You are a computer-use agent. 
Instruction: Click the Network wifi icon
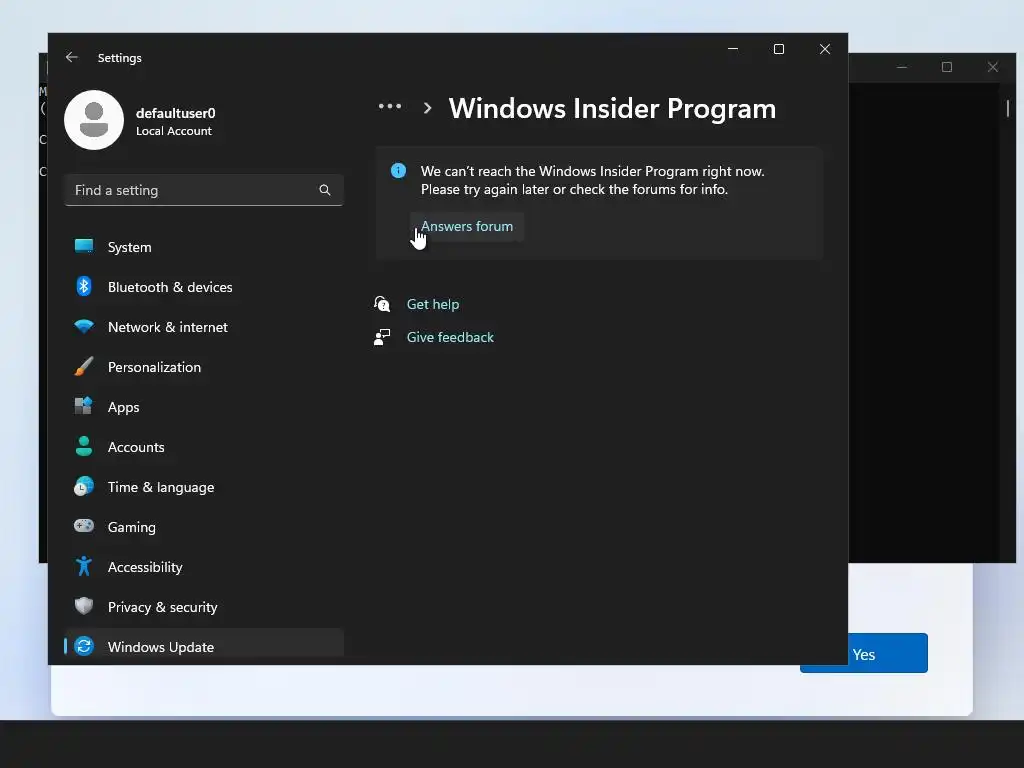84,326
